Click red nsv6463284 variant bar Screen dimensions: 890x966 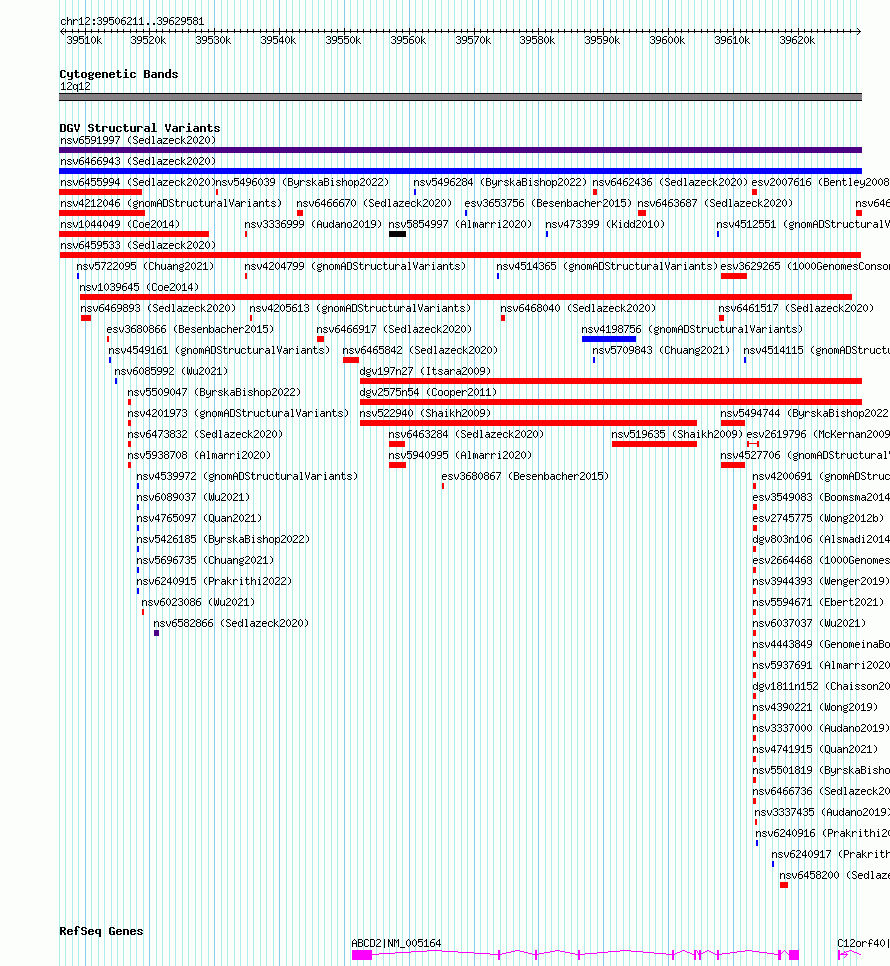pyautogui.click(x=397, y=444)
